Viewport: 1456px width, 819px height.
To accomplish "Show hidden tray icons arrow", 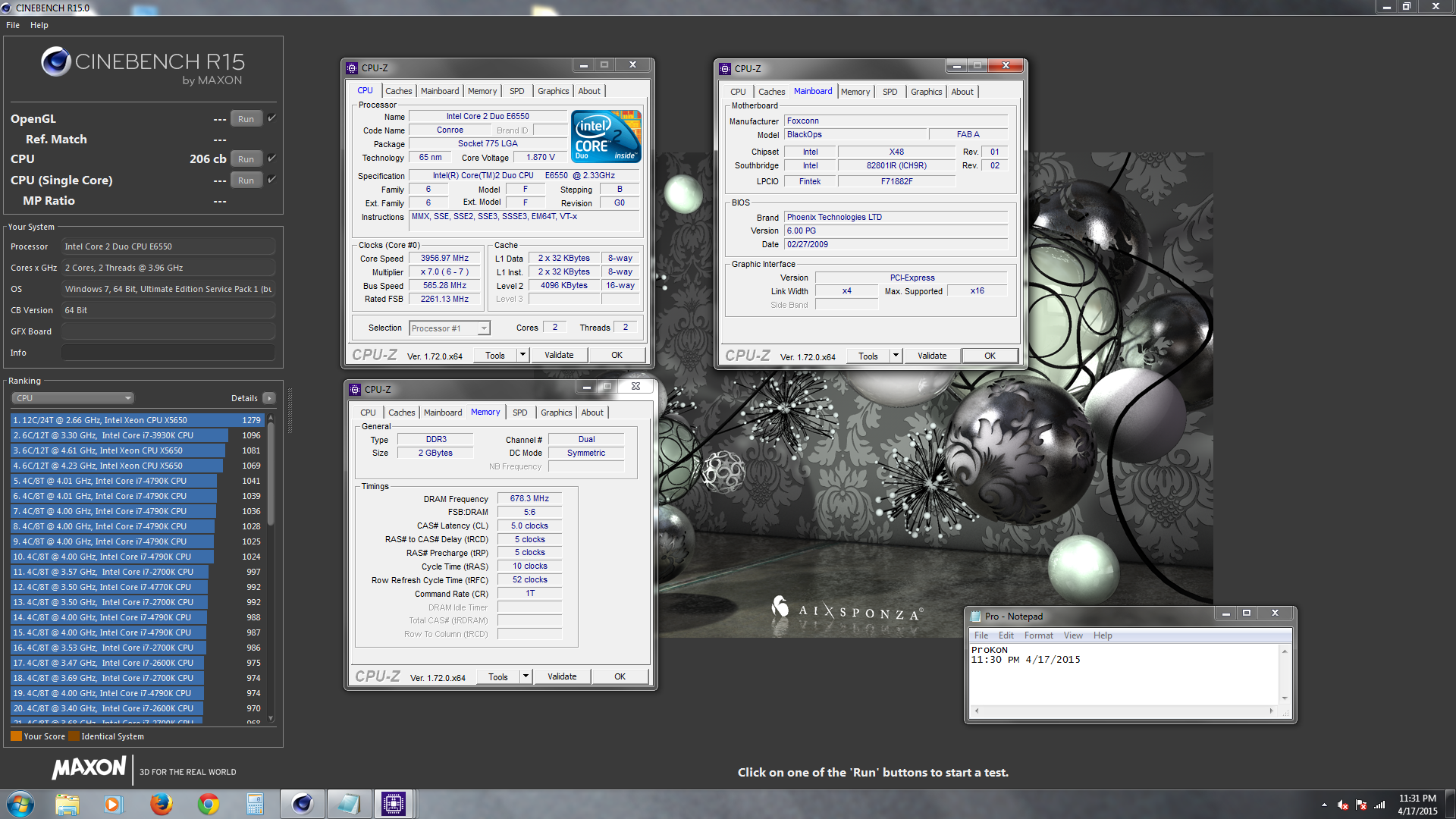I will pos(1324,805).
